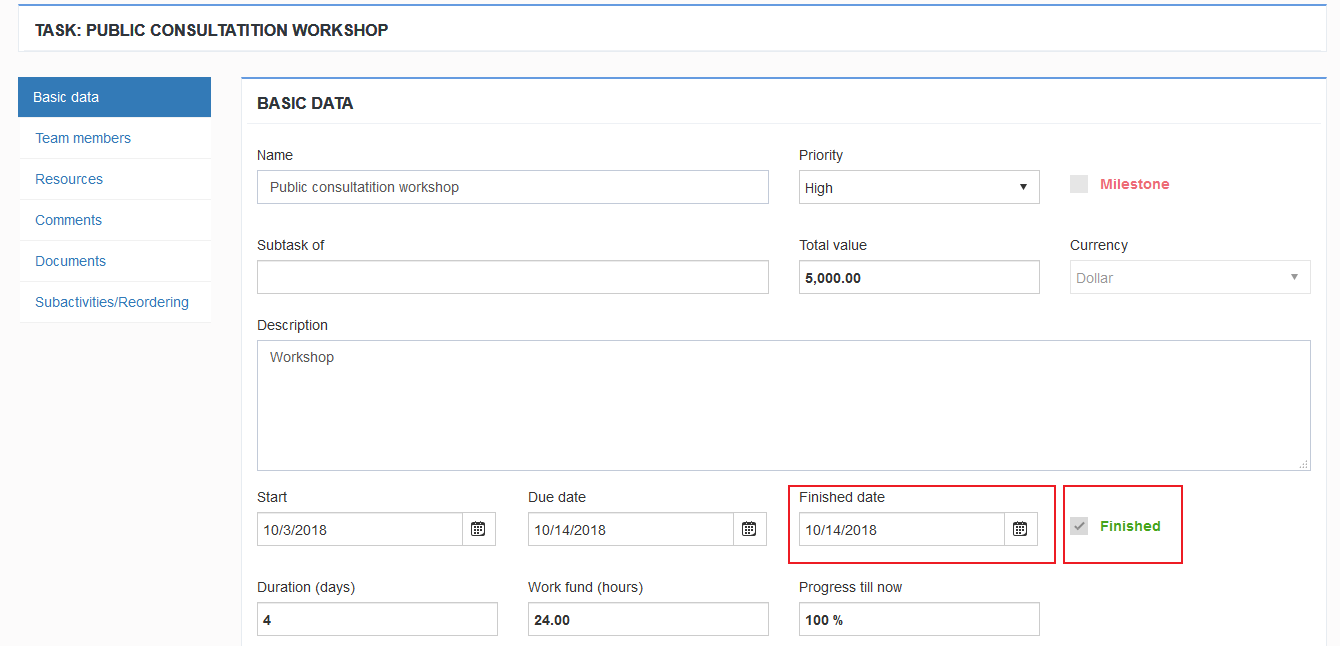Open the Finished date calendar picker
The height and width of the screenshot is (646, 1340).
pyautogui.click(x=1021, y=529)
